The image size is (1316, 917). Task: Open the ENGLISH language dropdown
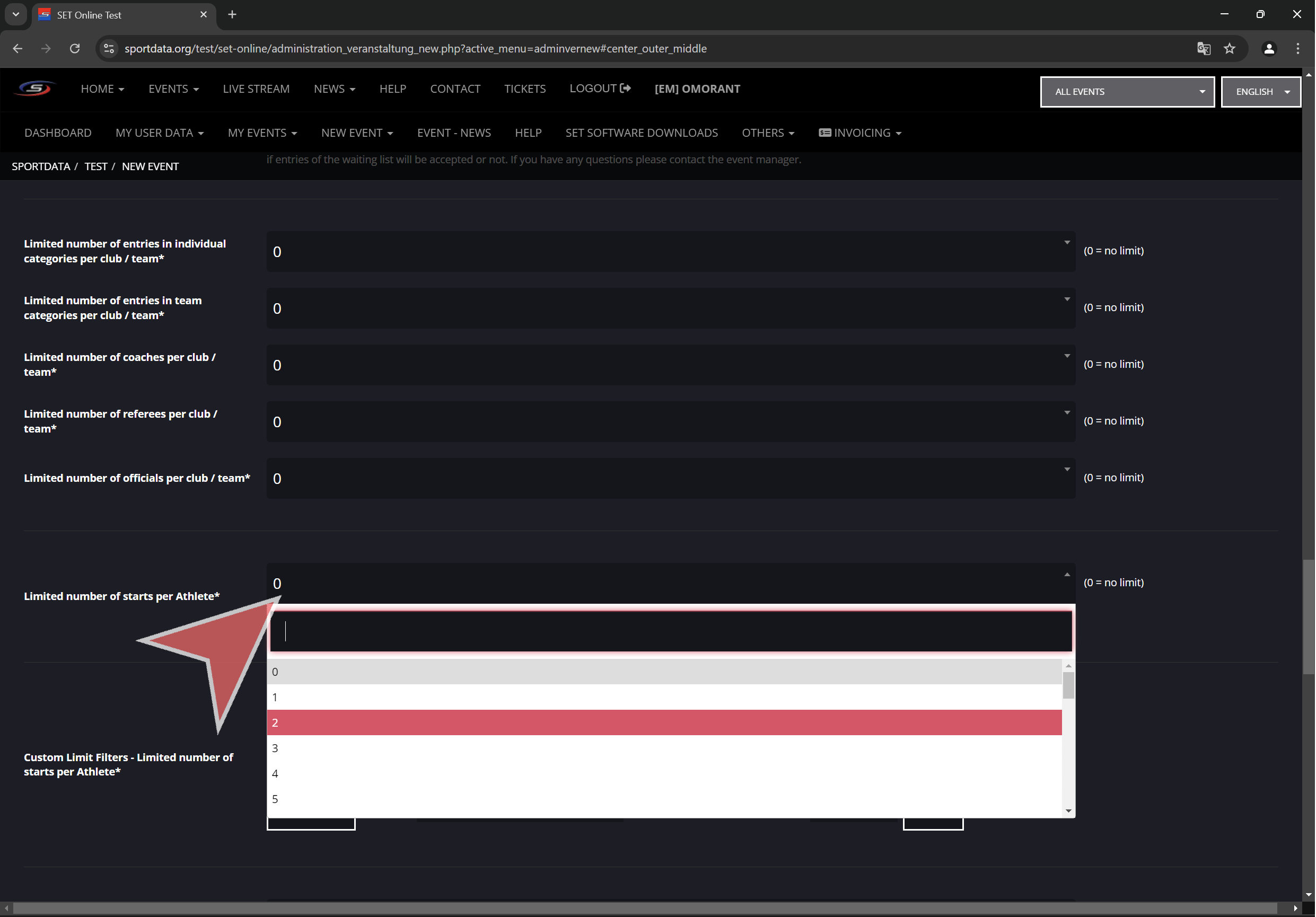tap(1260, 92)
